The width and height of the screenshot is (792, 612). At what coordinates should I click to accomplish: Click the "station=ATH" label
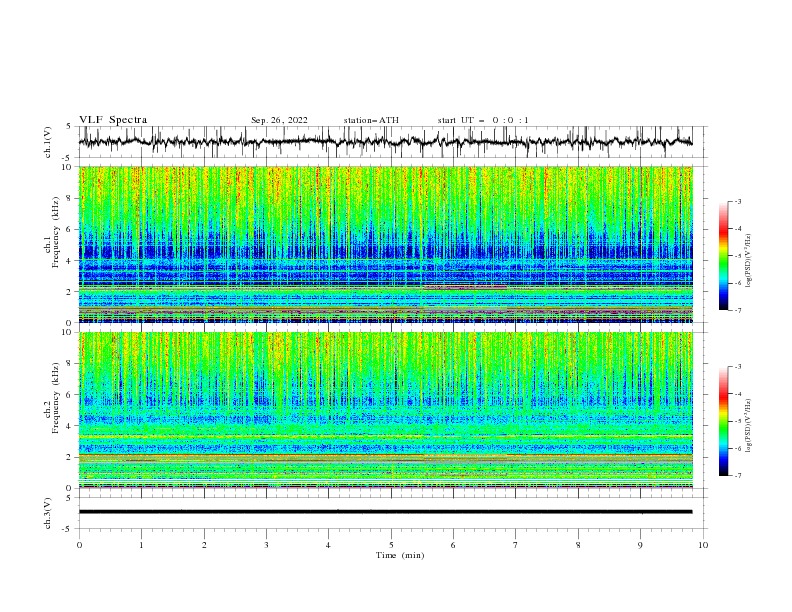[x=371, y=120]
